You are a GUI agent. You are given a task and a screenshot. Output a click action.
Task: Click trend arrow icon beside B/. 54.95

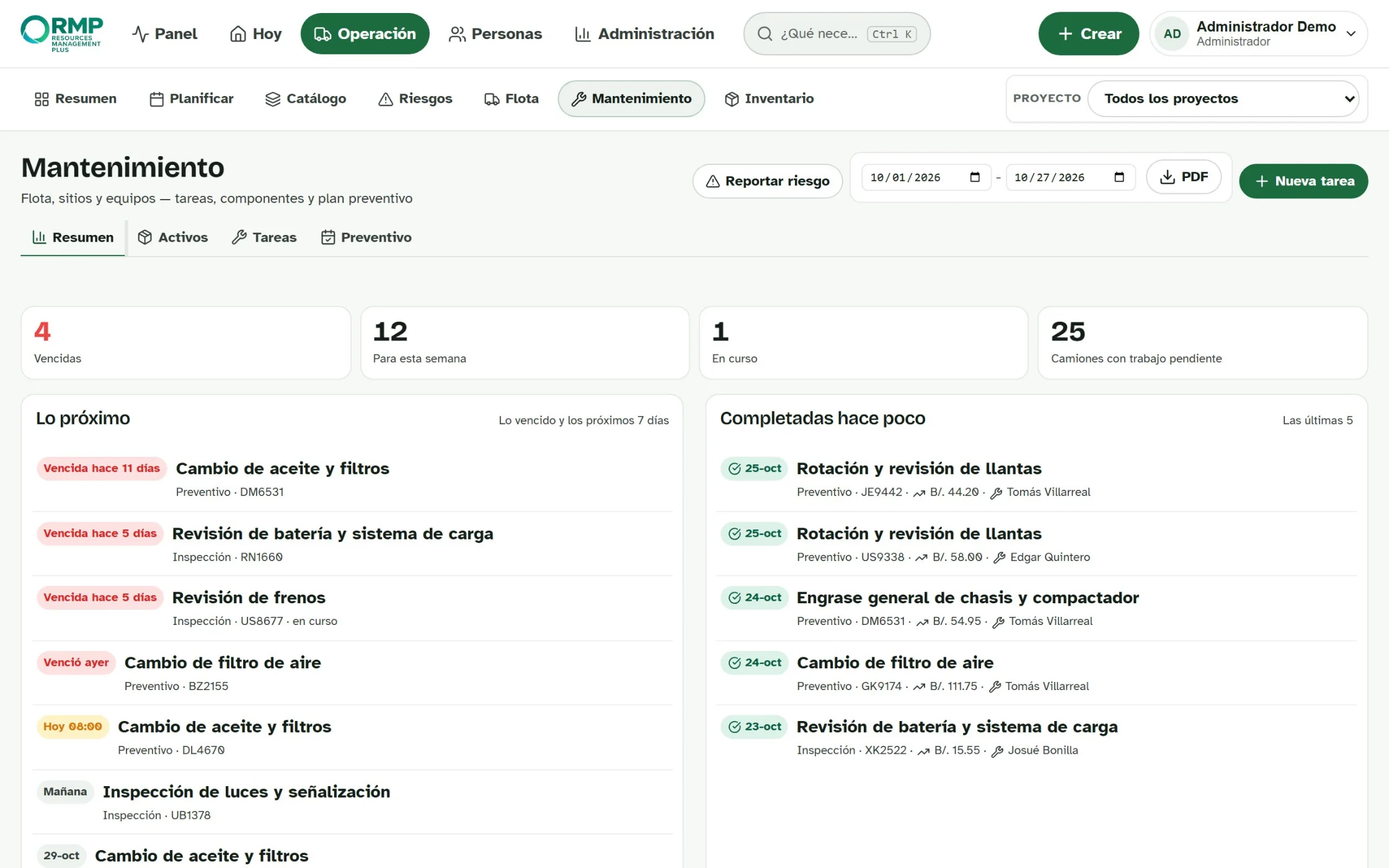click(x=922, y=621)
